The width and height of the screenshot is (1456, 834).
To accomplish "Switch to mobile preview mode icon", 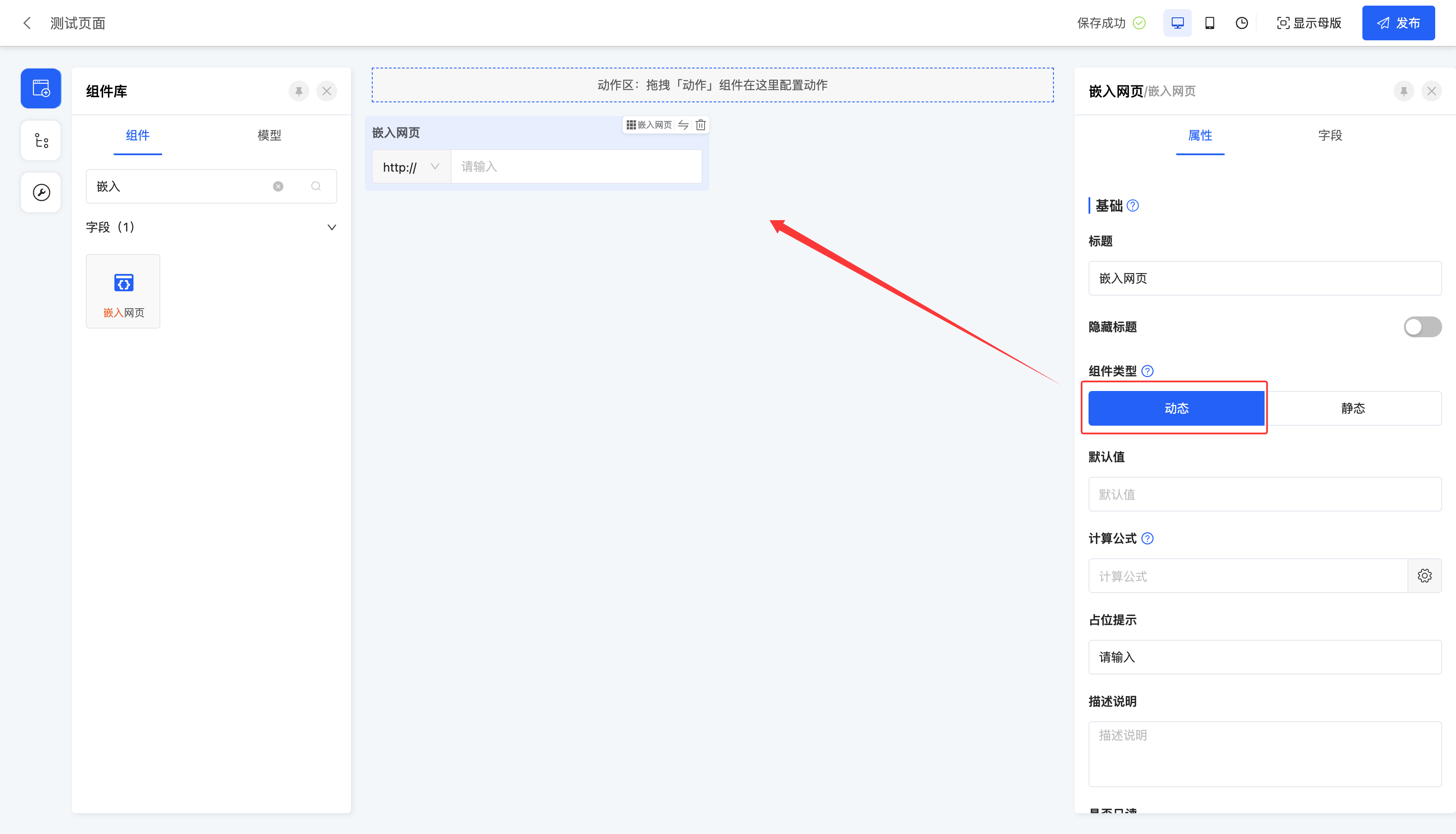I will pos(1209,23).
